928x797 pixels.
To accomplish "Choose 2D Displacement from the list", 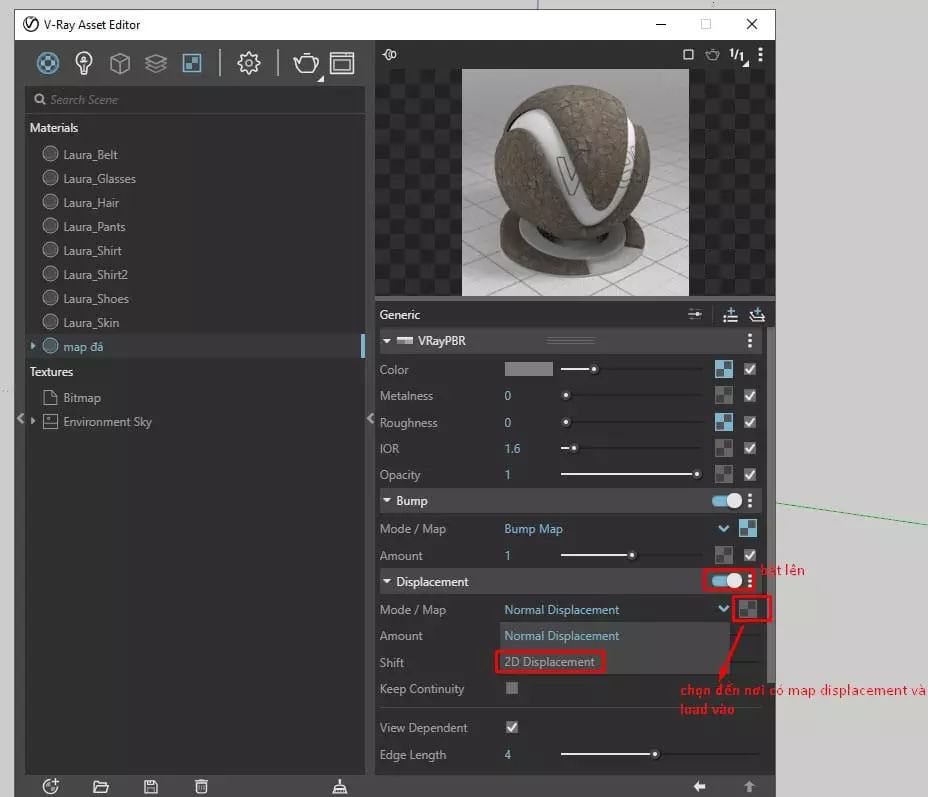I will [x=549, y=662].
